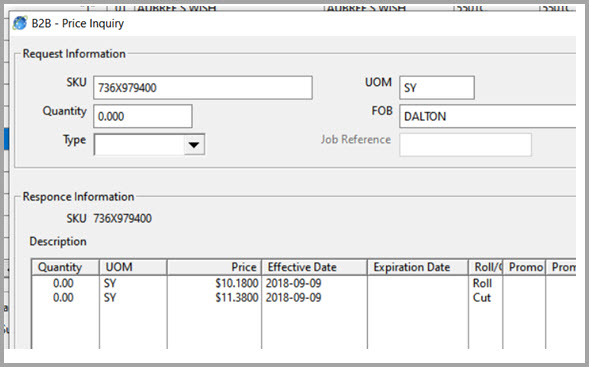The image size is (589, 367).
Task: Click the 2018-09-09 date in the Cut row
Action: pos(293,298)
